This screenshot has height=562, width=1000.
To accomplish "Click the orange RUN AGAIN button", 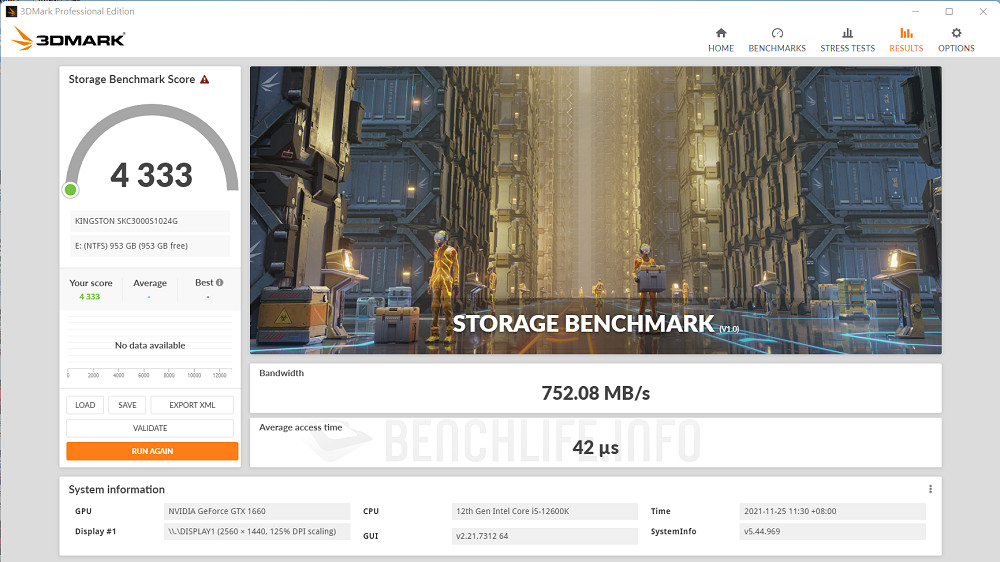I will (x=152, y=451).
